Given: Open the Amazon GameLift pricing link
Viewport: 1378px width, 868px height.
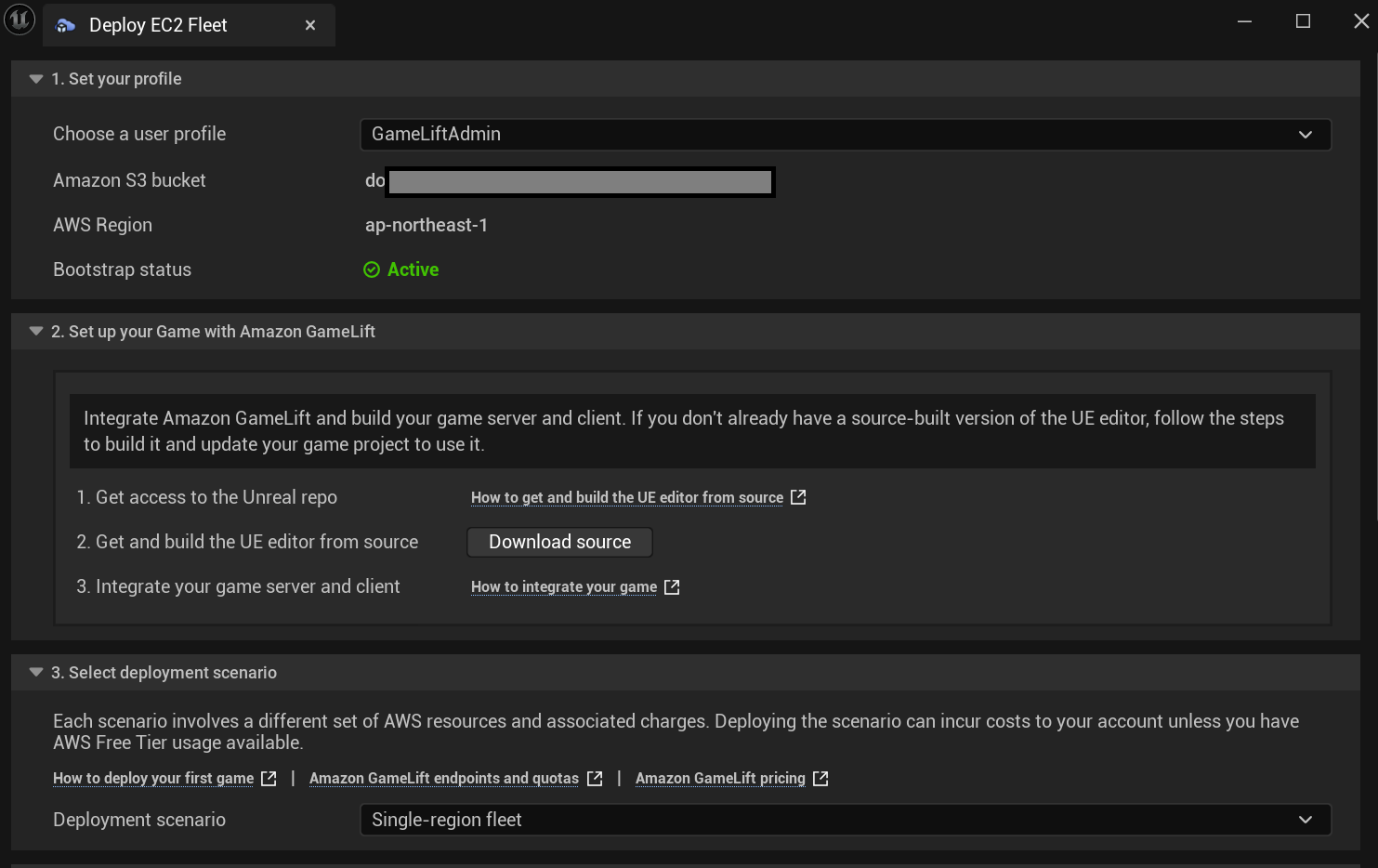Looking at the screenshot, I should pos(720,778).
